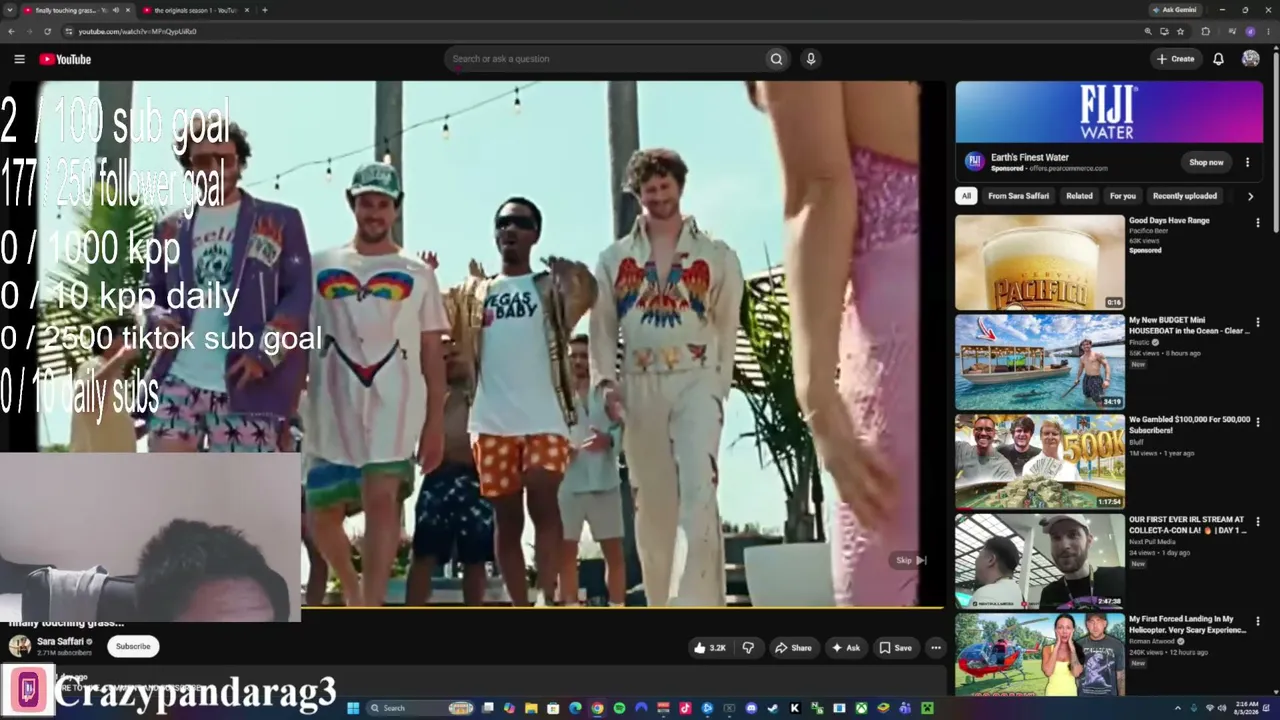Select the Recently uploaded chip
This screenshot has width=1280, height=720.
[x=1185, y=196]
